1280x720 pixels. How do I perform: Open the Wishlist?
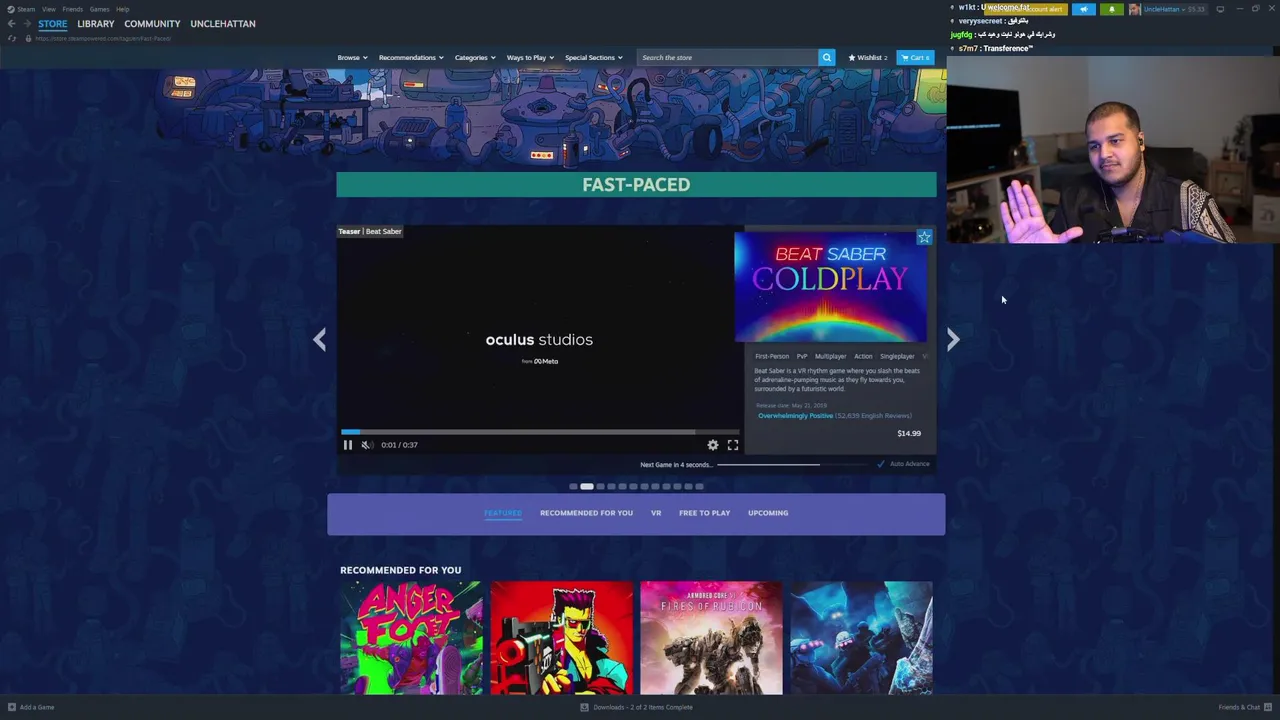point(867,57)
